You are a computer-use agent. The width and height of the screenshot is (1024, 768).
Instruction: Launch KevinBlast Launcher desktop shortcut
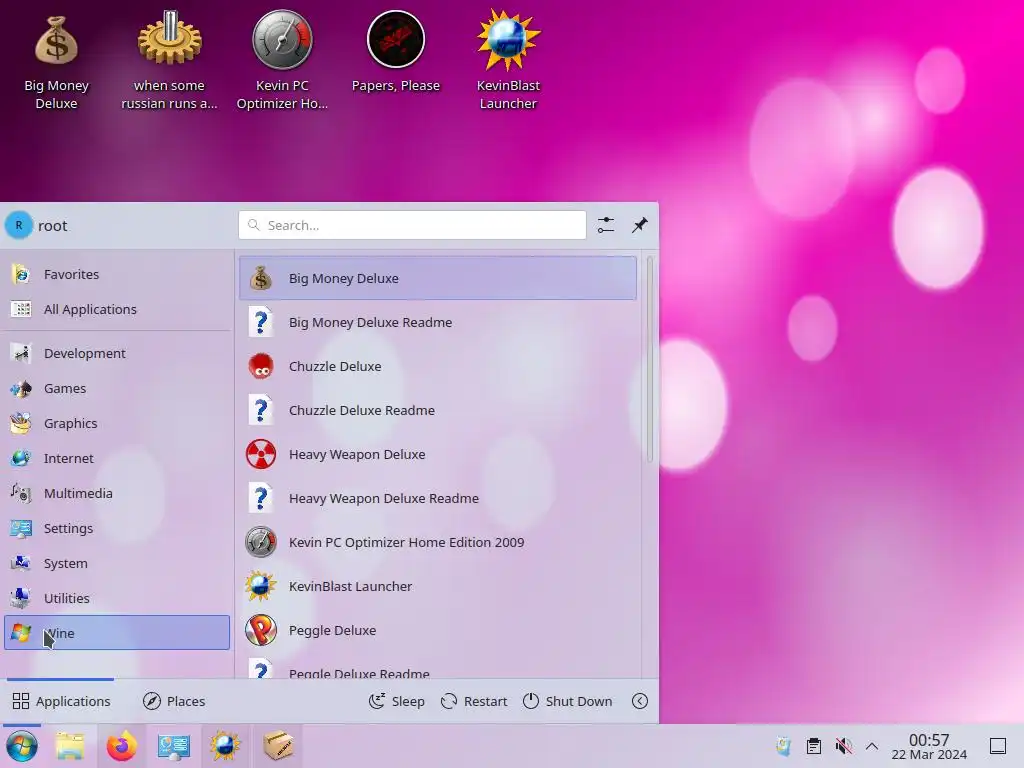click(508, 62)
